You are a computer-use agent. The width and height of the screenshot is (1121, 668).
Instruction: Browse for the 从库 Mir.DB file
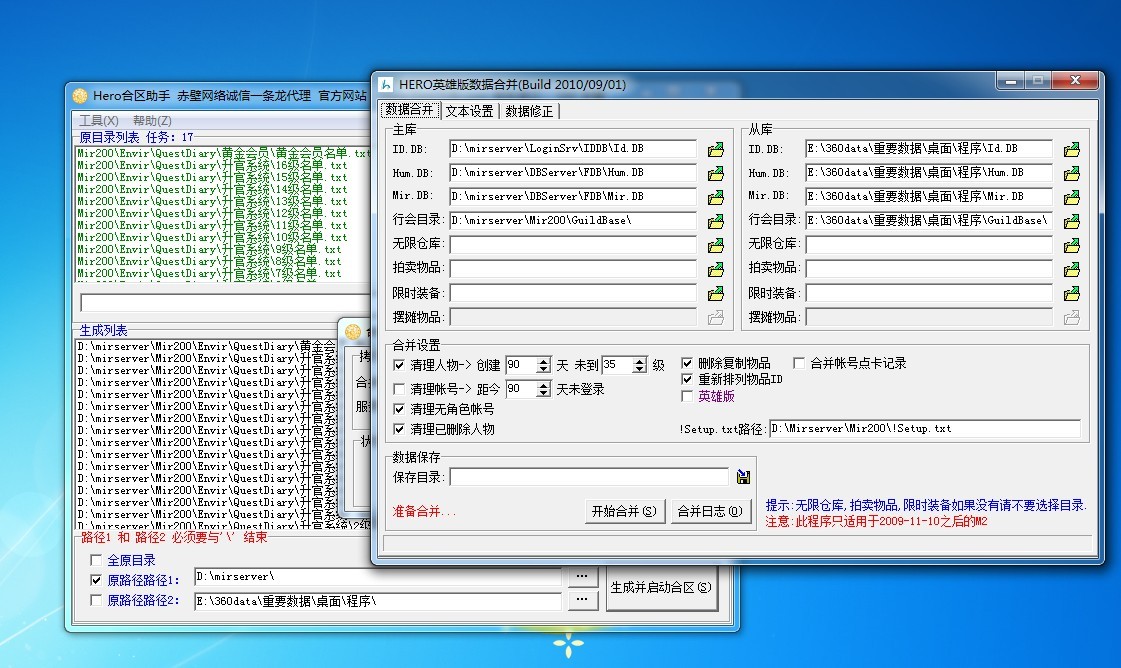(1071, 197)
